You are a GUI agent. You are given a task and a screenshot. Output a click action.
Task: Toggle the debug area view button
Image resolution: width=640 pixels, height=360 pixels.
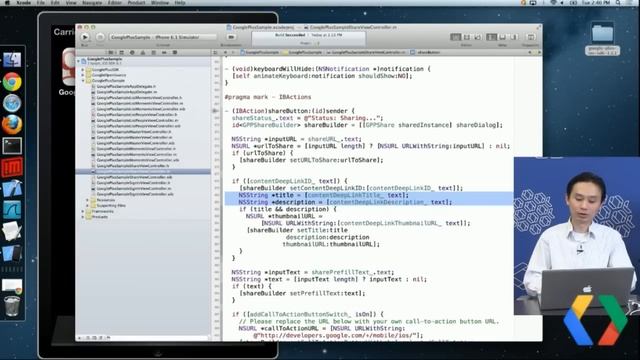503,37
